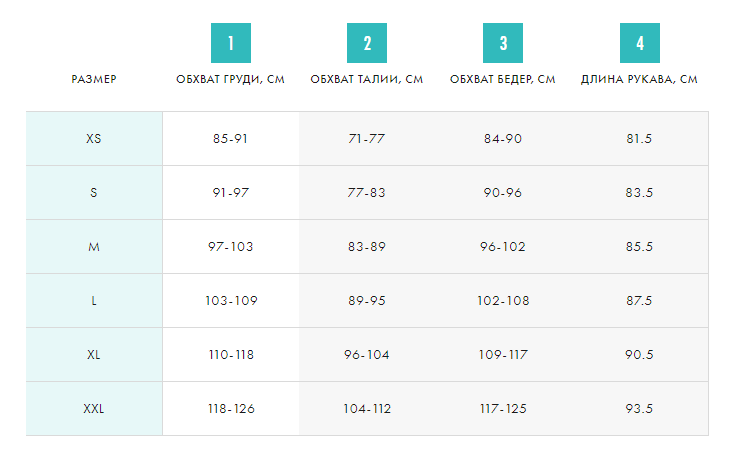Viewport: 735px width, 461px height.
Task: Click the ОБХВАТ БЕДЕР, СМ header
Action: tap(503, 79)
